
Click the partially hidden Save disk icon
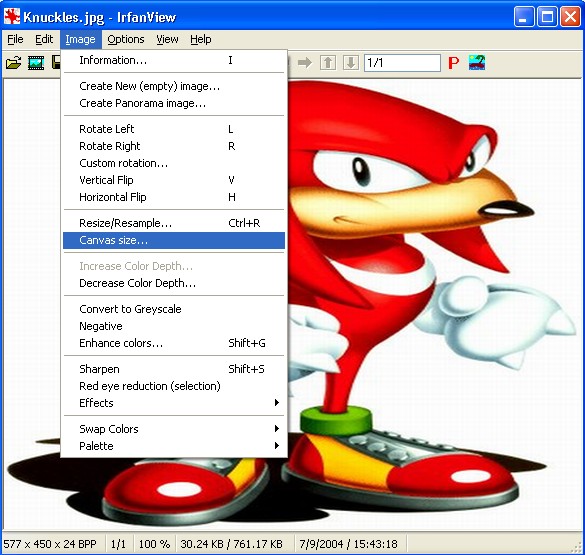point(56,62)
